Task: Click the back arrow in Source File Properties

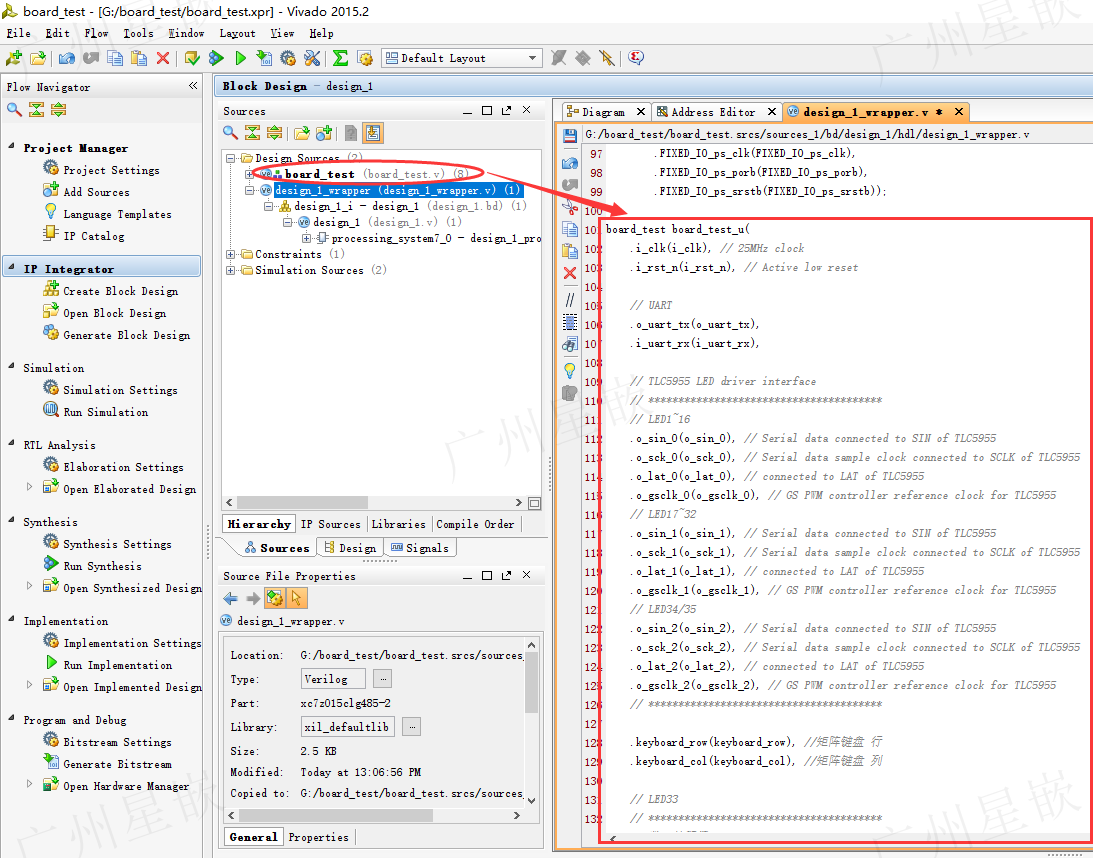Action: 231,598
